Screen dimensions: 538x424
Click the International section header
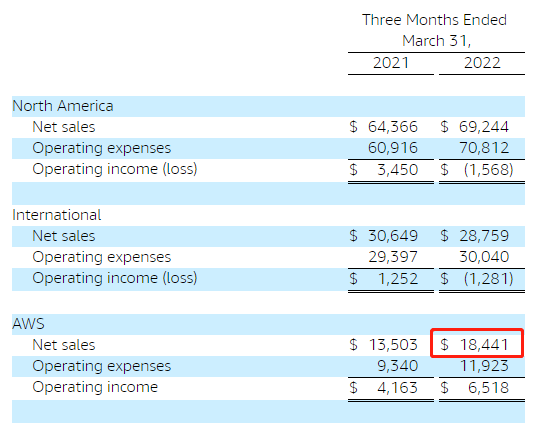coord(57,215)
